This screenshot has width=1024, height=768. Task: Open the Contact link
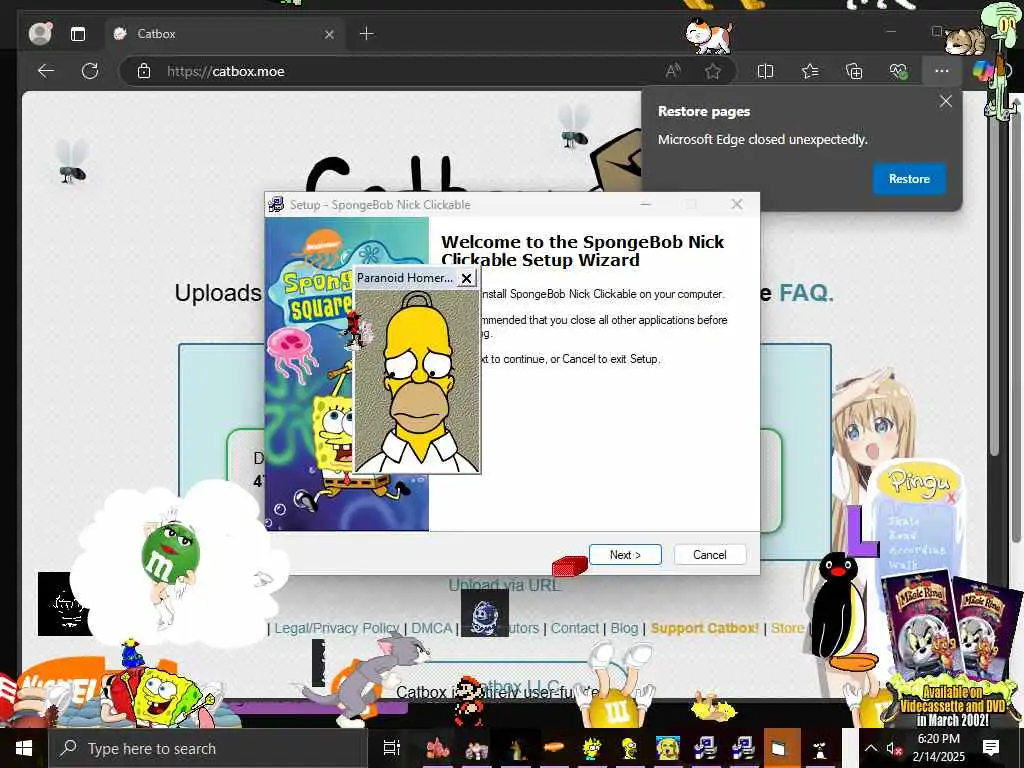click(575, 628)
